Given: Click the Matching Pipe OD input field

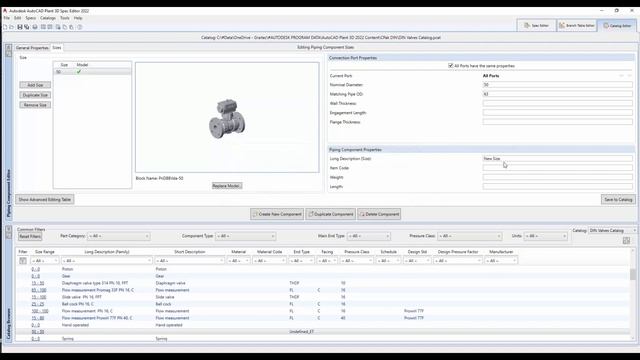Looking at the screenshot, I should coord(558,94).
